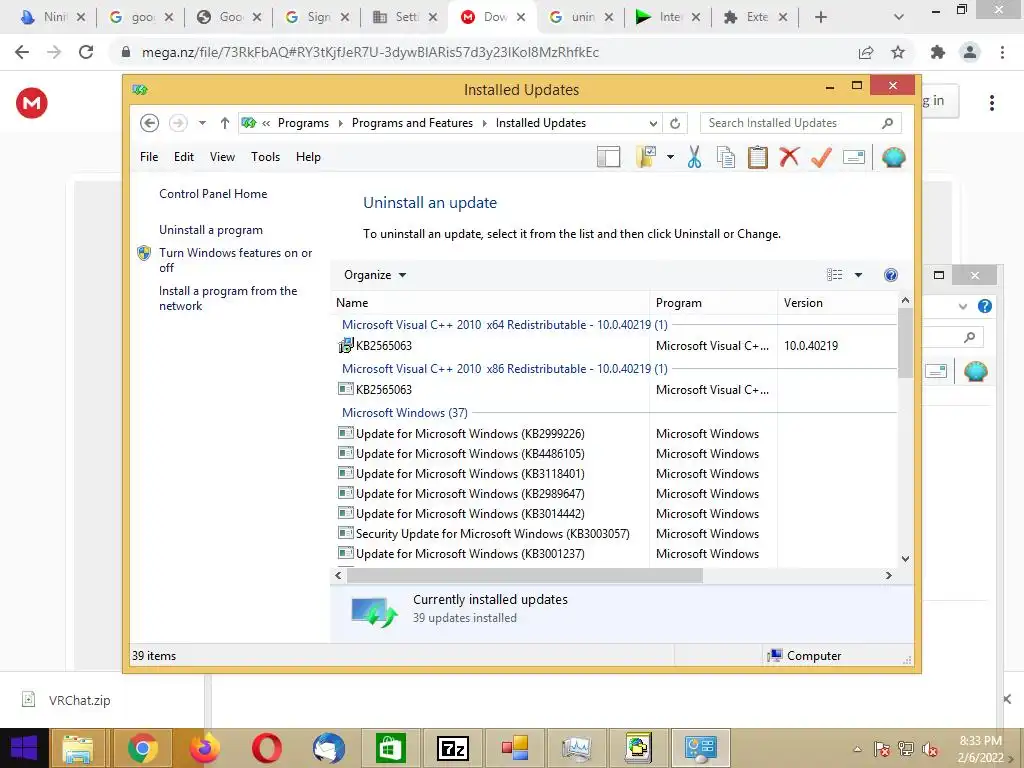Open Control Panel Home link
This screenshot has height=768, width=1024.
(213, 194)
